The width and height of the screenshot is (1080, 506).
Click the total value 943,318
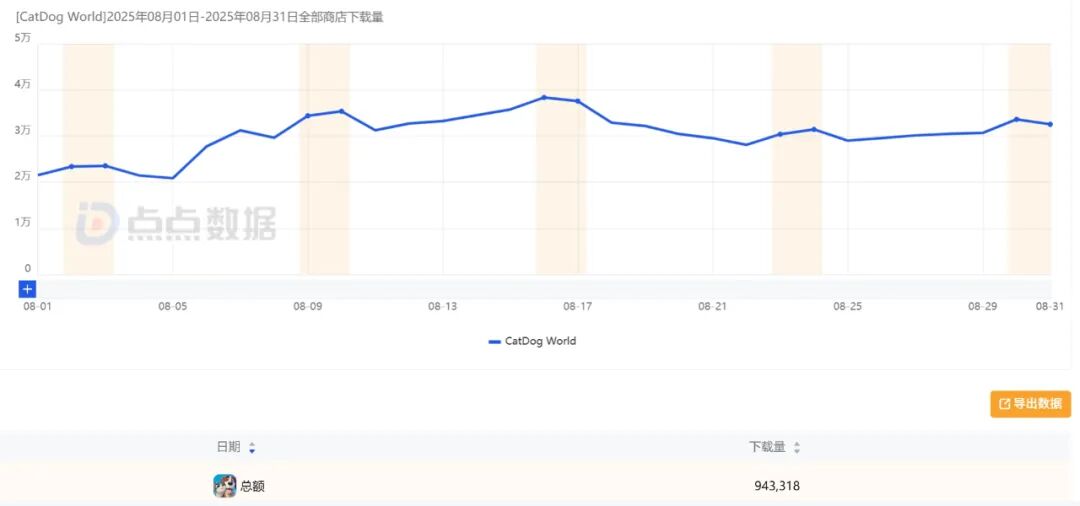point(777,486)
